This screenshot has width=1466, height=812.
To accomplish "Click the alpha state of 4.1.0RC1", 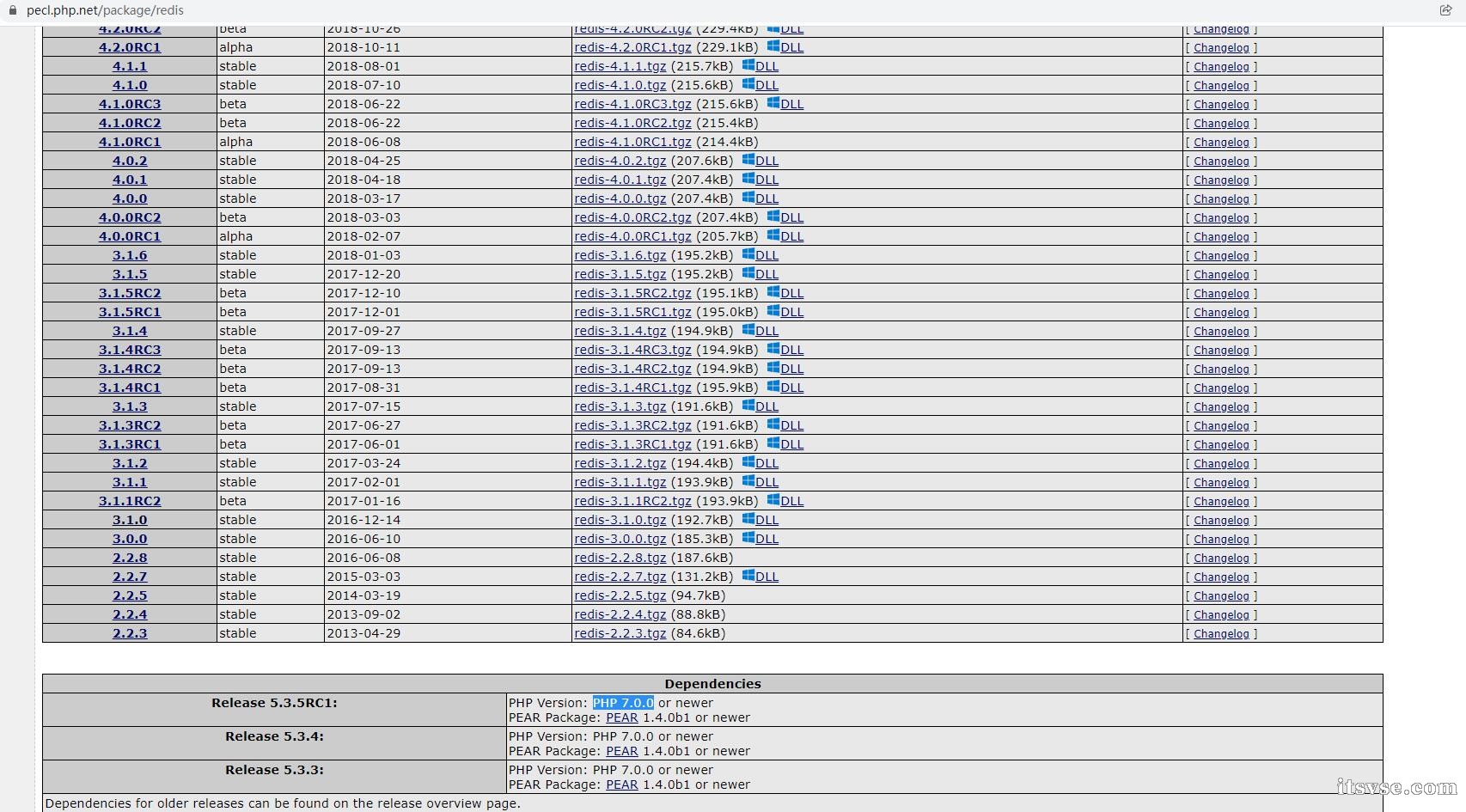I will [235, 142].
